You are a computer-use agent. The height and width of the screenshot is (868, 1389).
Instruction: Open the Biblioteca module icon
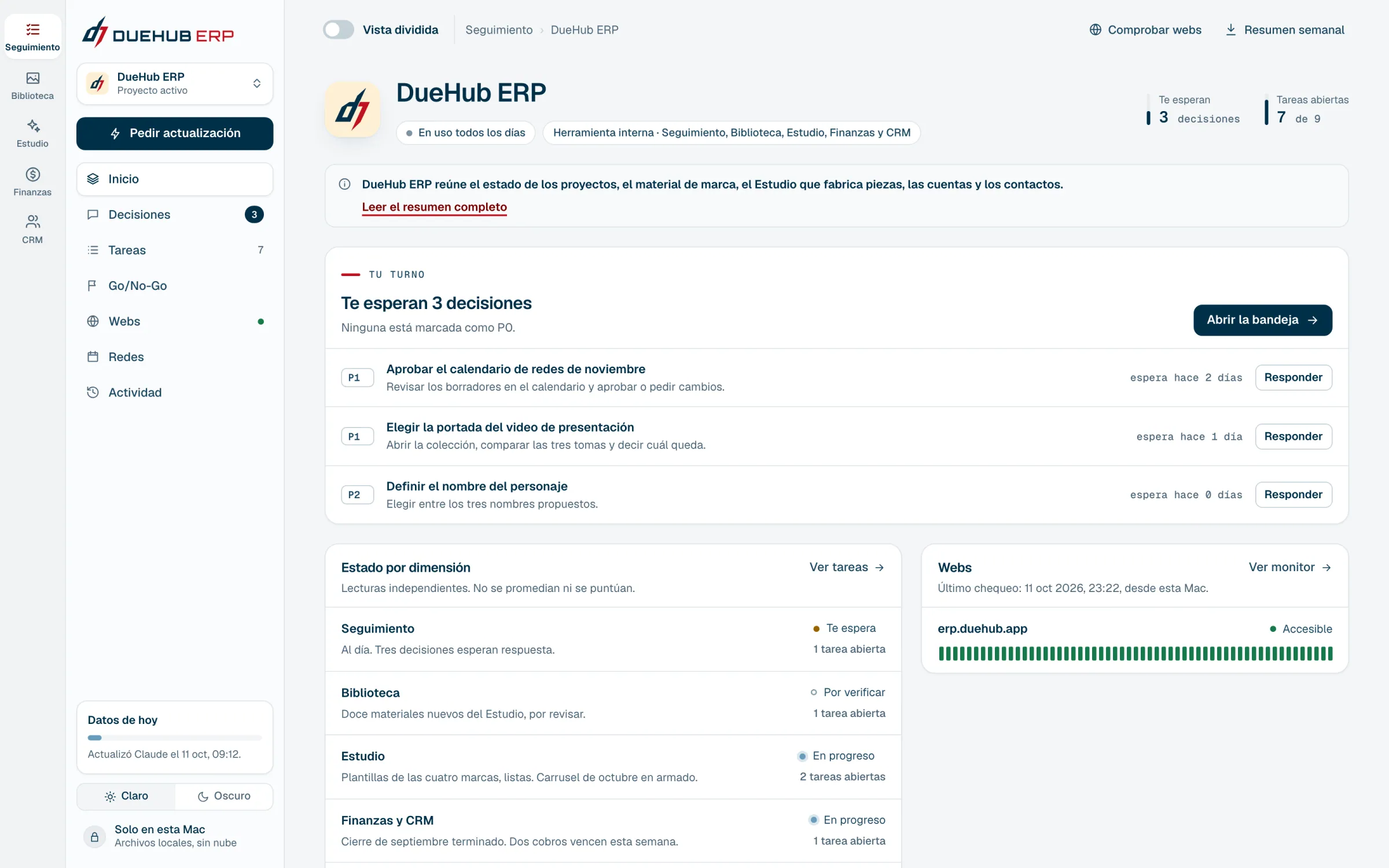[32, 78]
